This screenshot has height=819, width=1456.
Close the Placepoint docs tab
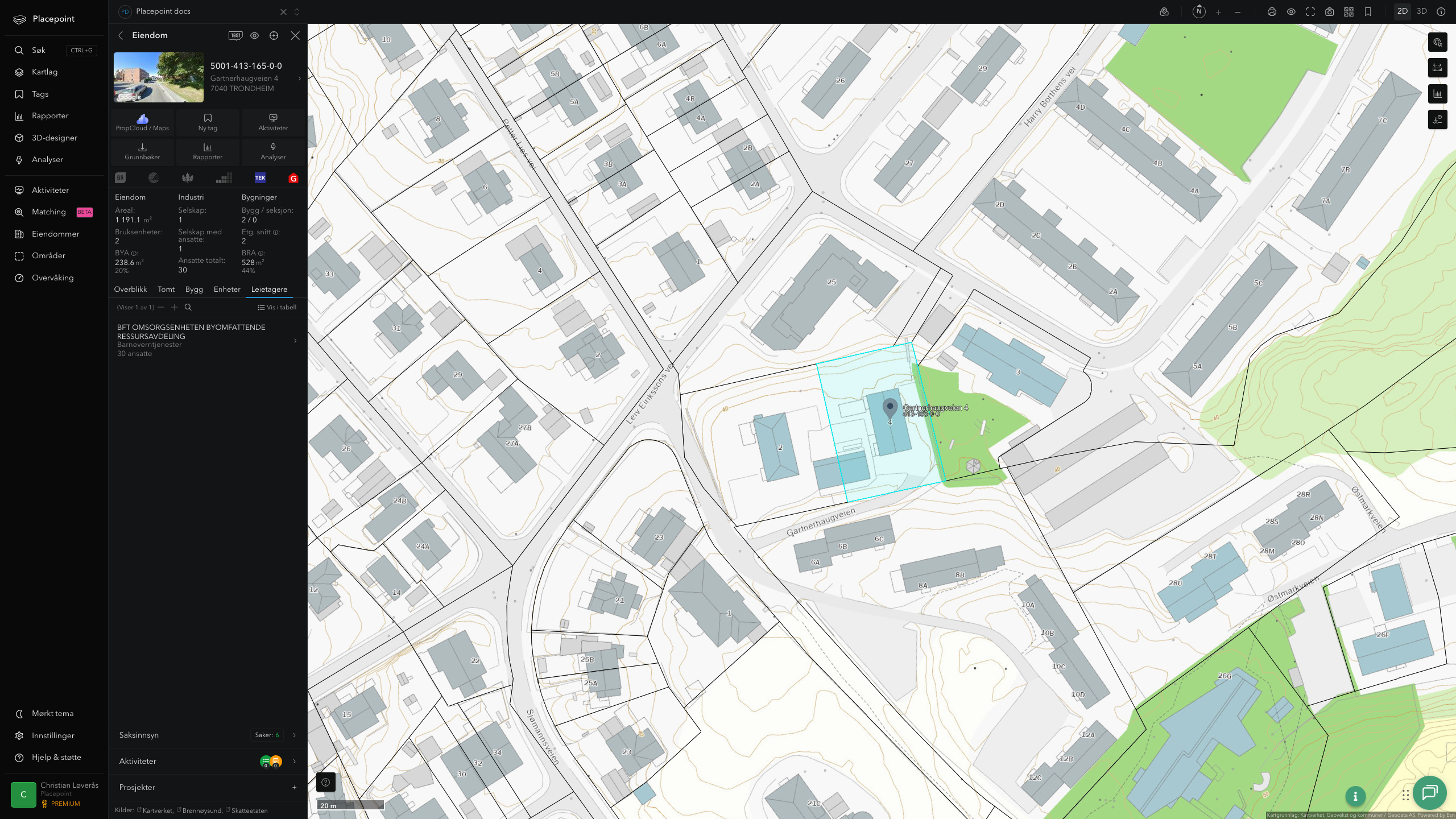tap(283, 11)
